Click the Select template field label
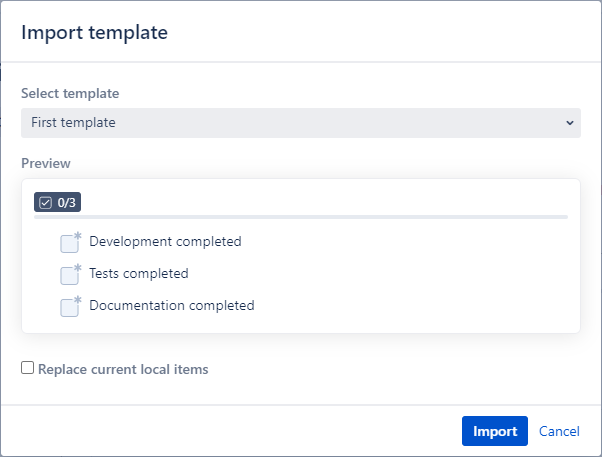602x457 pixels. (x=70, y=93)
